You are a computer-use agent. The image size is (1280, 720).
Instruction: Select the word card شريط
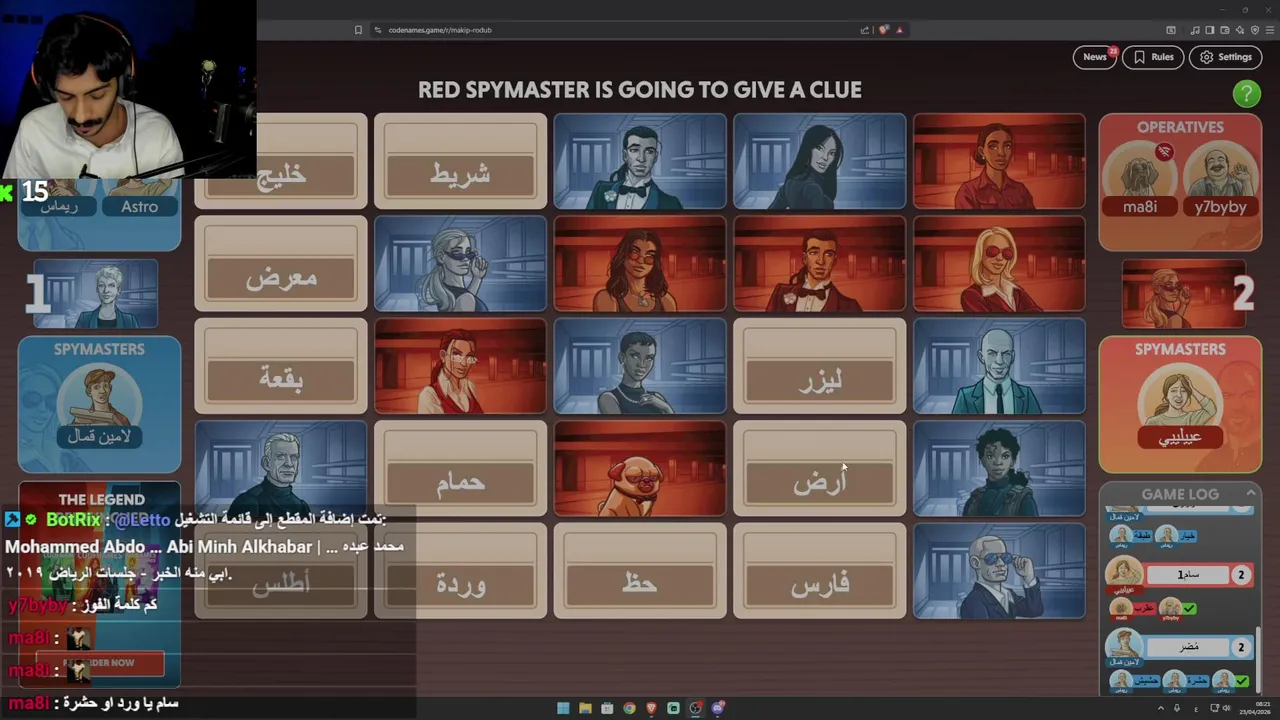click(460, 162)
